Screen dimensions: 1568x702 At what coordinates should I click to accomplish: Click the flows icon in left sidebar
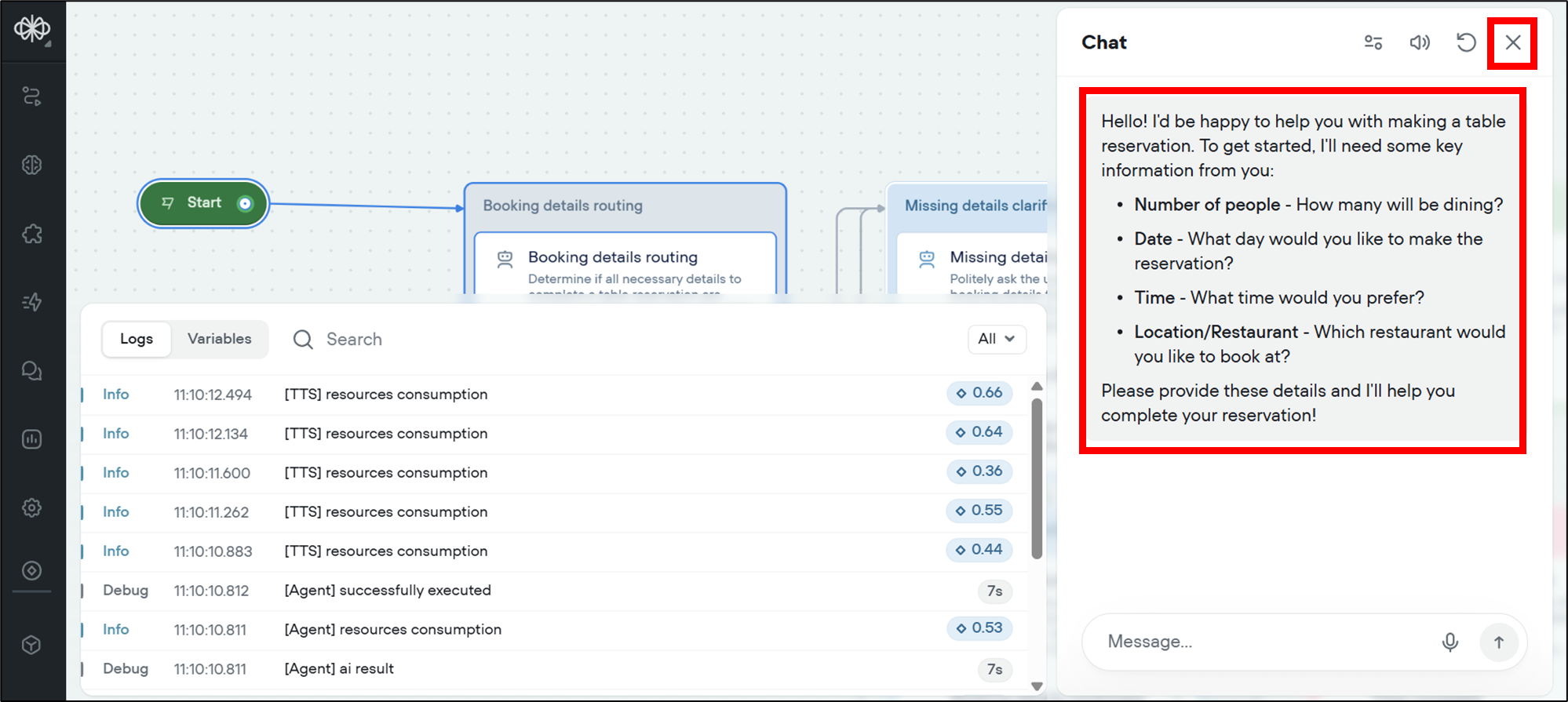pyautogui.click(x=32, y=96)
